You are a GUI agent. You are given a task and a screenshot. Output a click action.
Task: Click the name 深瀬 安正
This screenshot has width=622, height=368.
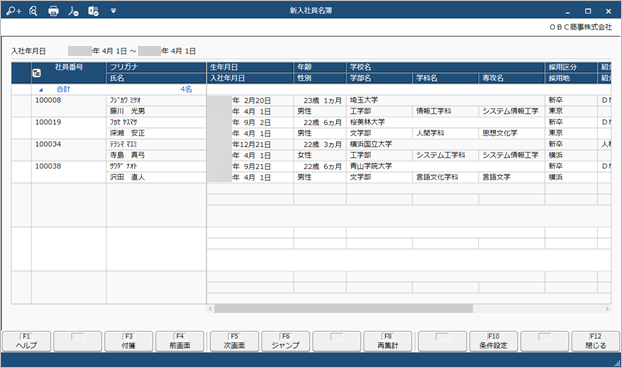127,133
